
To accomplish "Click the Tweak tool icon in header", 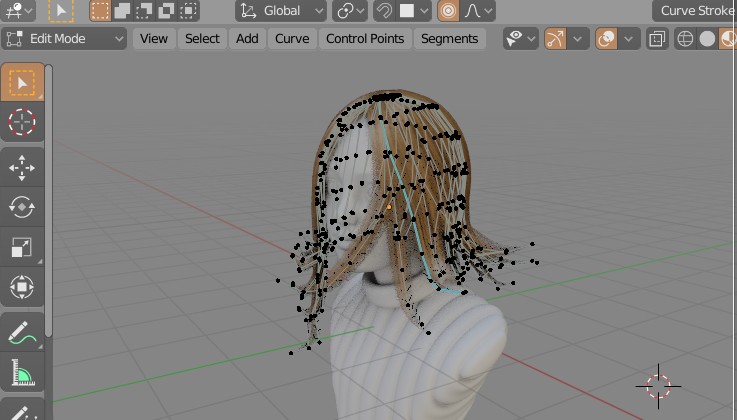I will coord(61,10).
